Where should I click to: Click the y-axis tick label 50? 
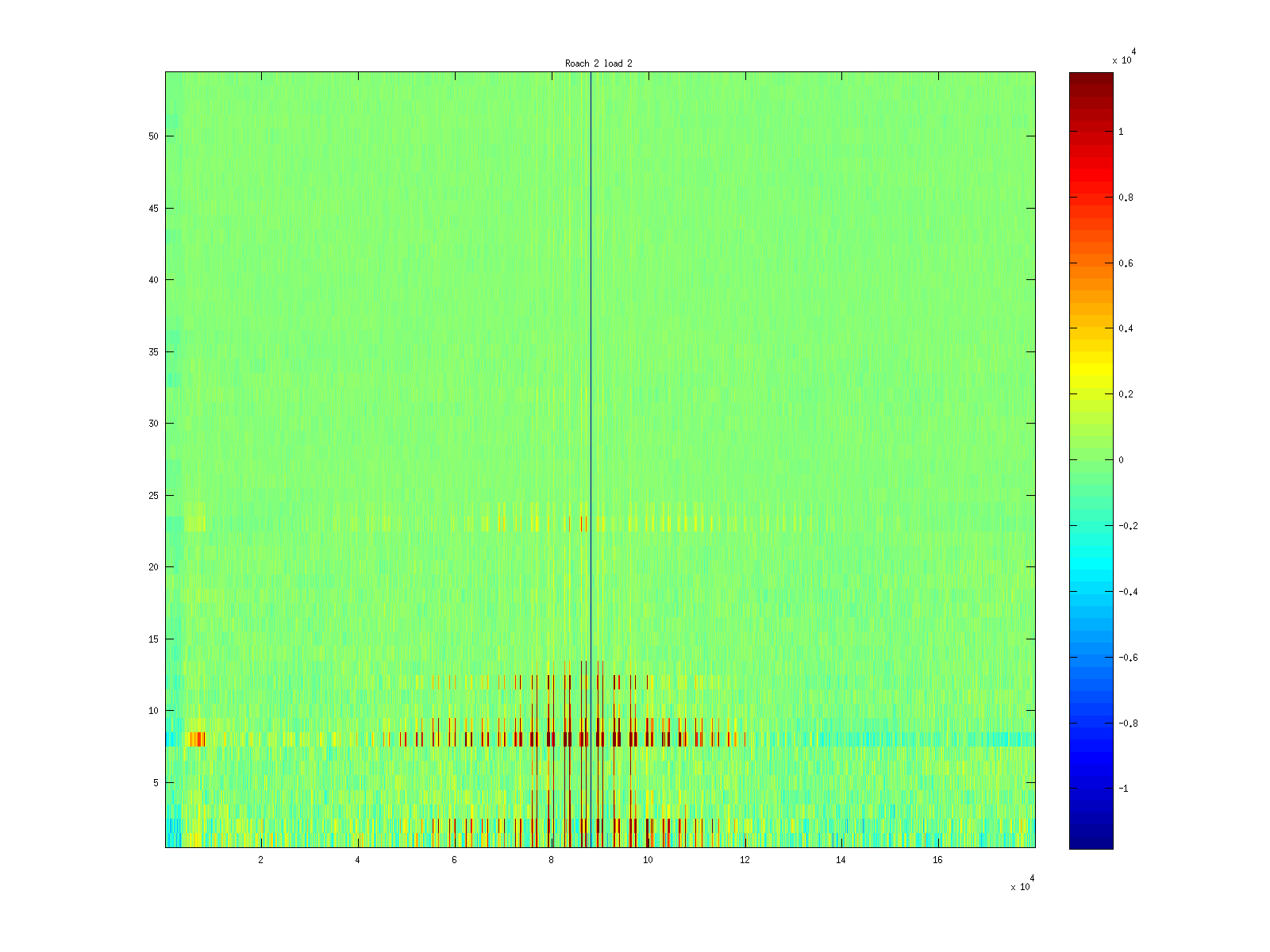[154, 136]
